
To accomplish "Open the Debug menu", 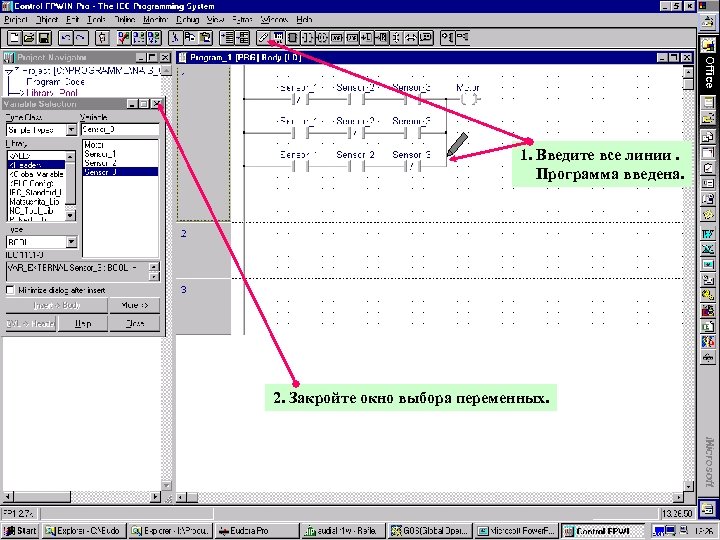I will [x=187, y=20].
